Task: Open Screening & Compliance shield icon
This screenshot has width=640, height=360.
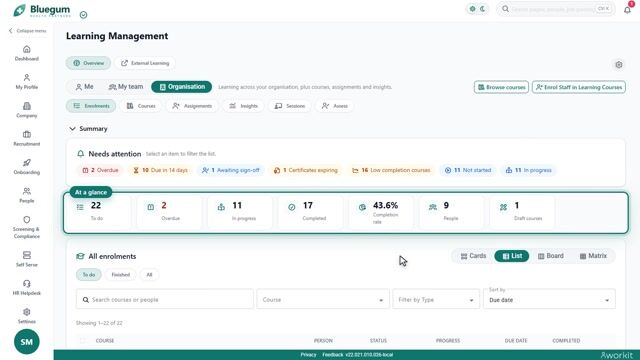Action: (27, 220)
